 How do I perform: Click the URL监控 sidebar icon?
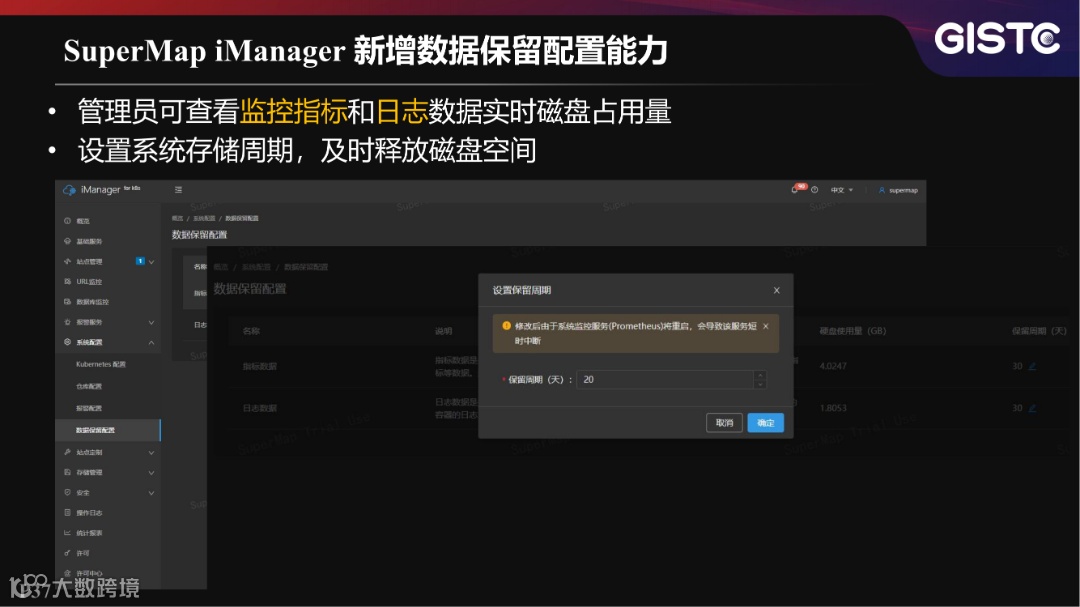pyautogui.click(x=68, y=281)
